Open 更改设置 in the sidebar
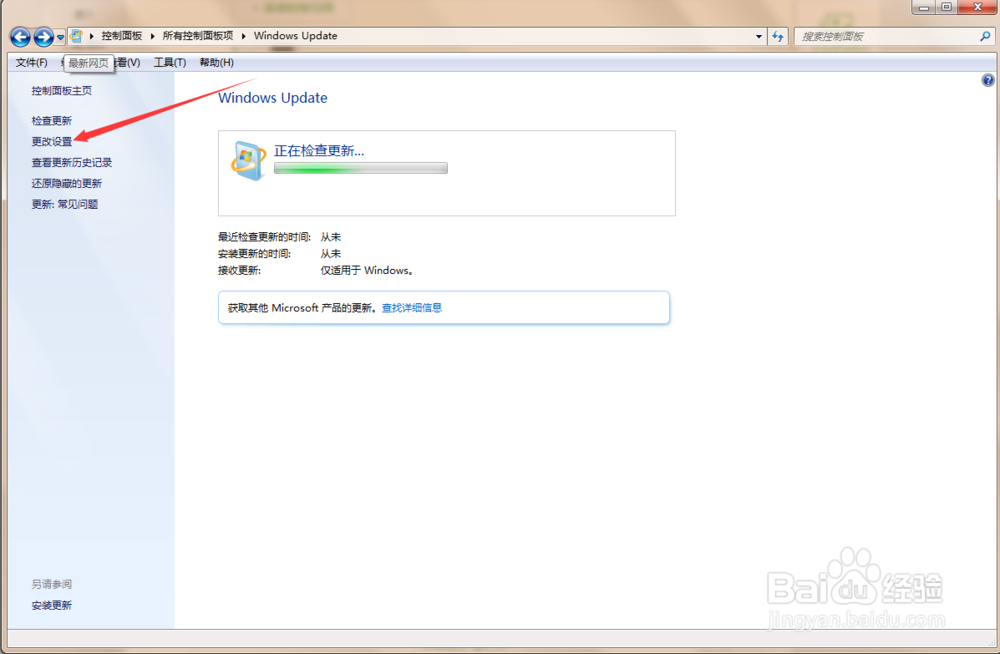The height and width of the screenshot is (654, 1000). click(52, 142)
